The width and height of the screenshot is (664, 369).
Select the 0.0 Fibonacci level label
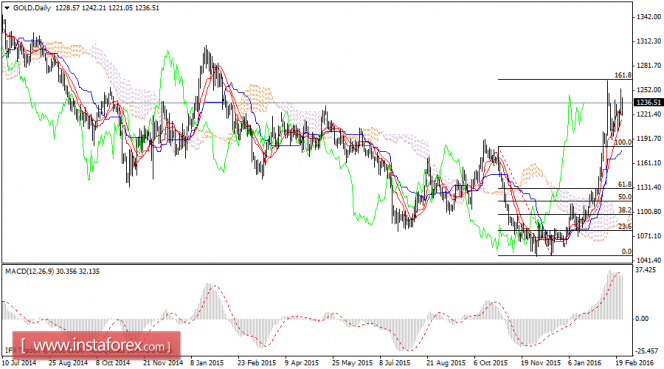pos(626,252)
